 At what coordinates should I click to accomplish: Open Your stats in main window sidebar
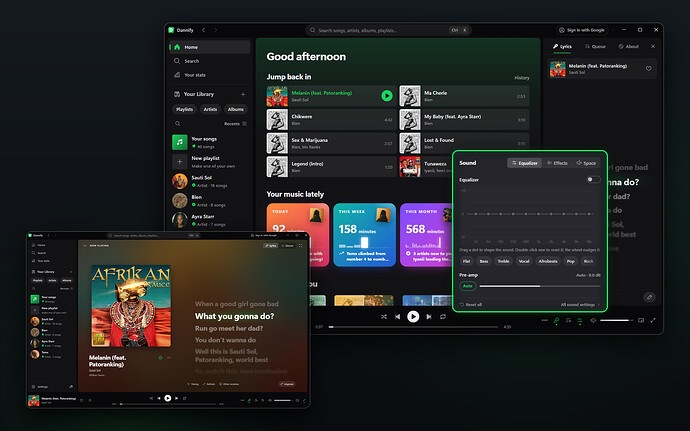pyautogui.click(x=210, y=75)
